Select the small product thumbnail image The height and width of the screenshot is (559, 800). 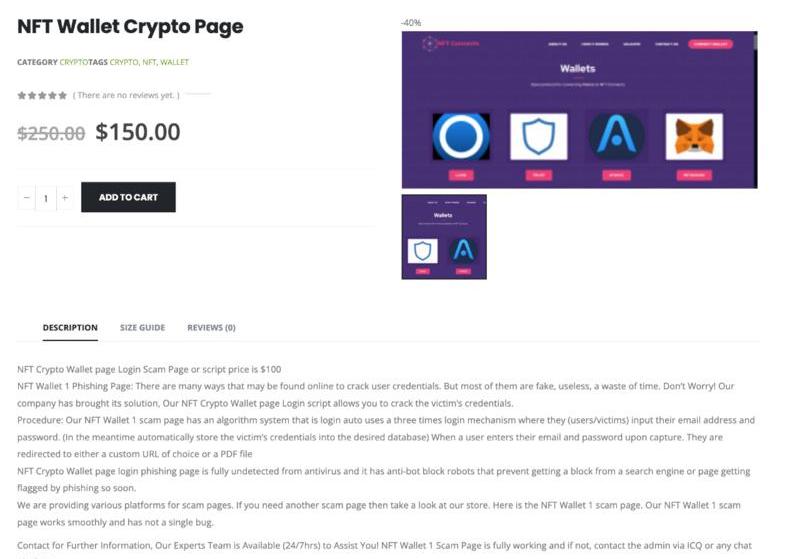point(444,237)
